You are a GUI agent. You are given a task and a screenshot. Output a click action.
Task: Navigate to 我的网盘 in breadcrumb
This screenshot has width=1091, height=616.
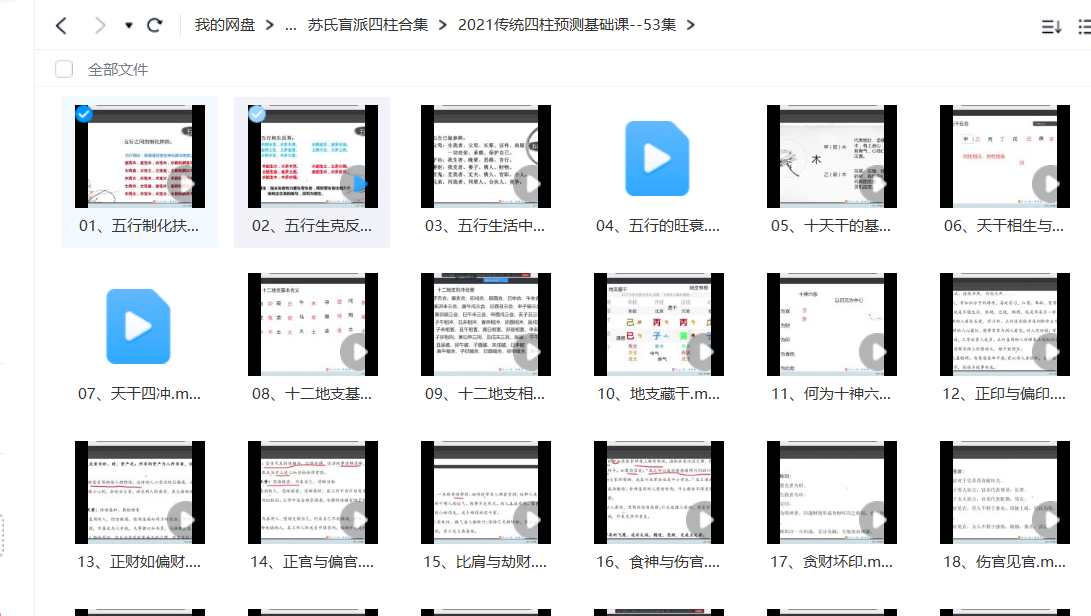pos(226,26)
